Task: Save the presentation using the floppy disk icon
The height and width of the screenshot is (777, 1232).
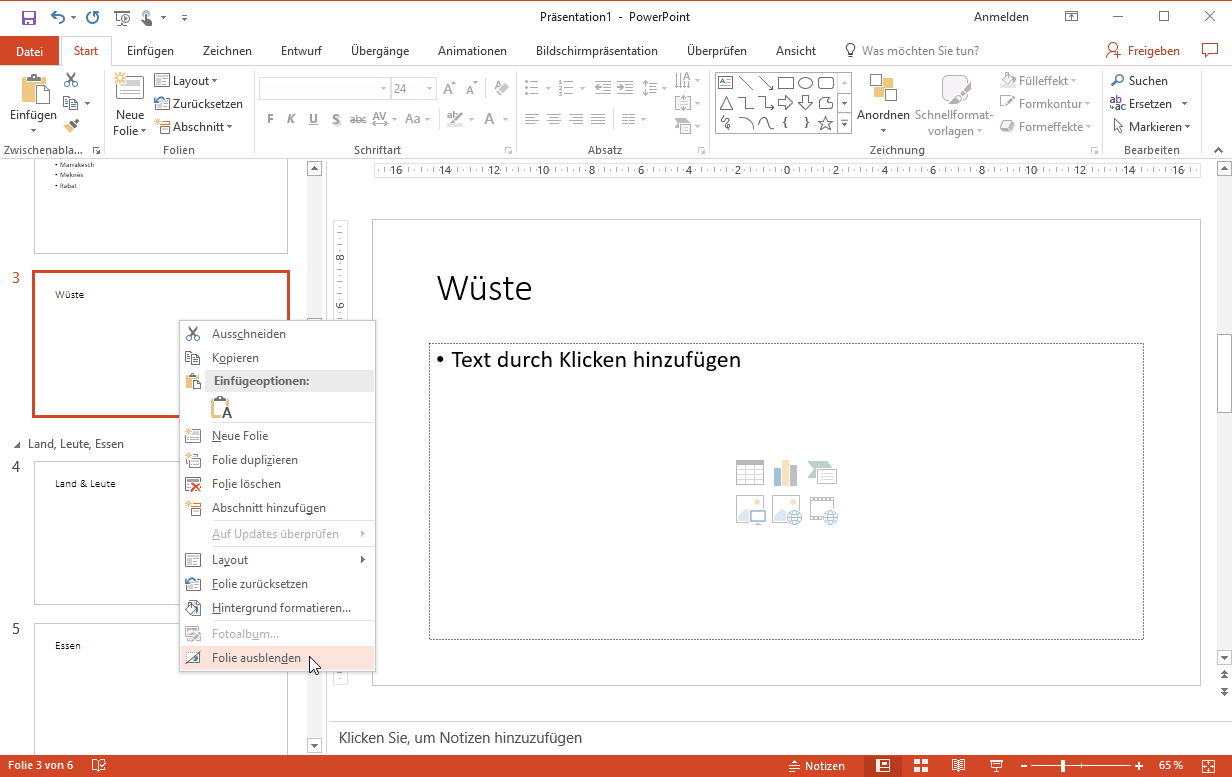Action: point(28,17)
